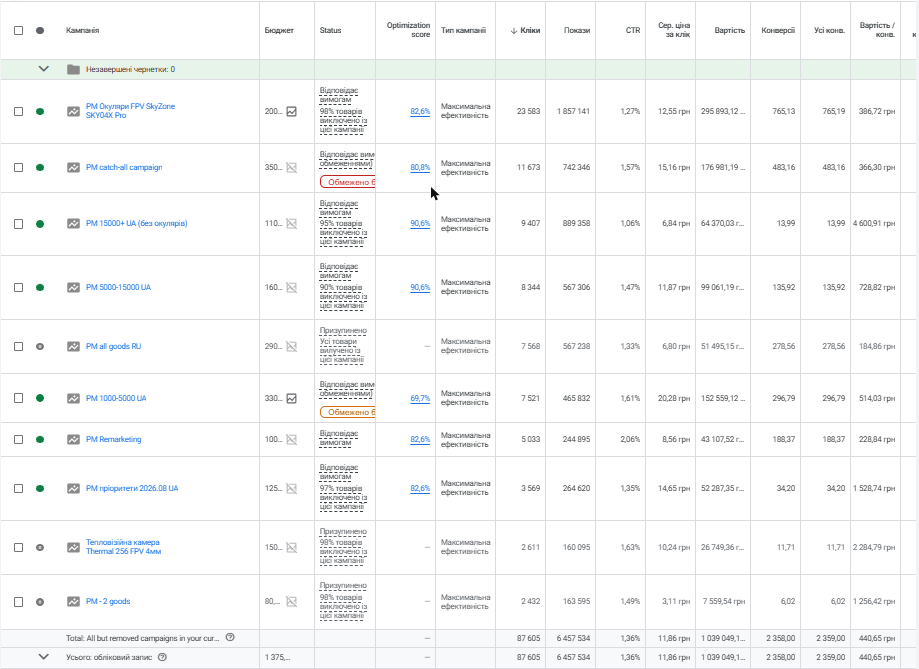The image size is (919, 669).
Task: Click crossed budget icon for PM пріоритети 2026.08 UA
Action: (291, 488)
